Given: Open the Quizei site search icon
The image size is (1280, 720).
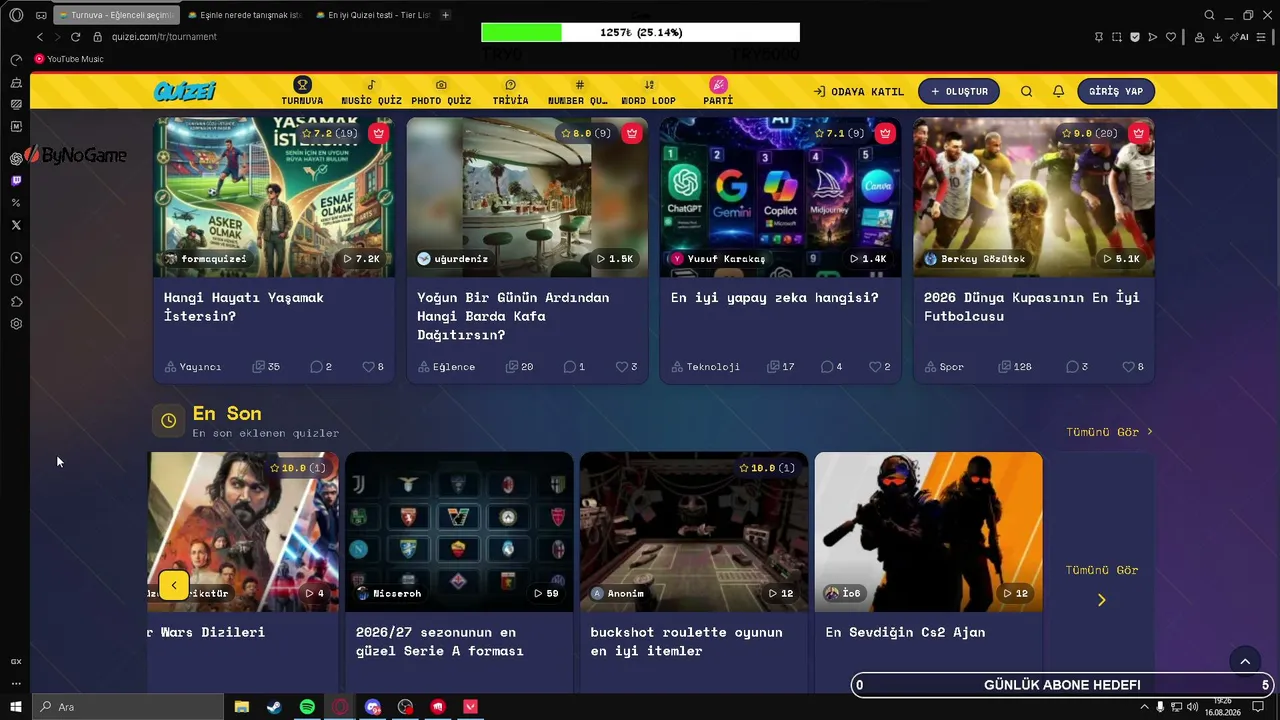Looking at the screenshot, I should pos(1026,91).
